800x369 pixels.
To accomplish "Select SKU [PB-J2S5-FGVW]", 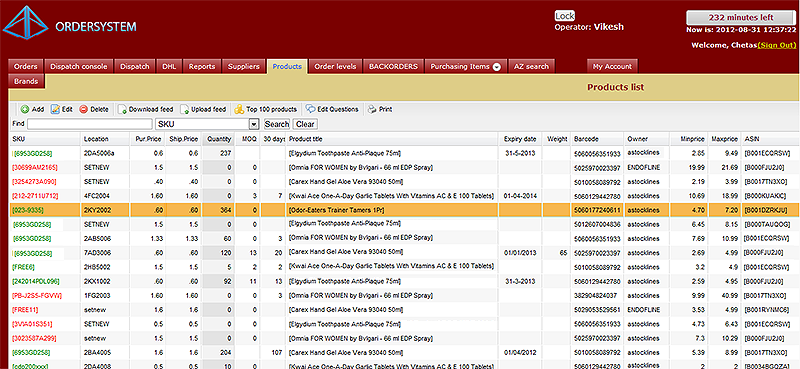I will 36,295.
